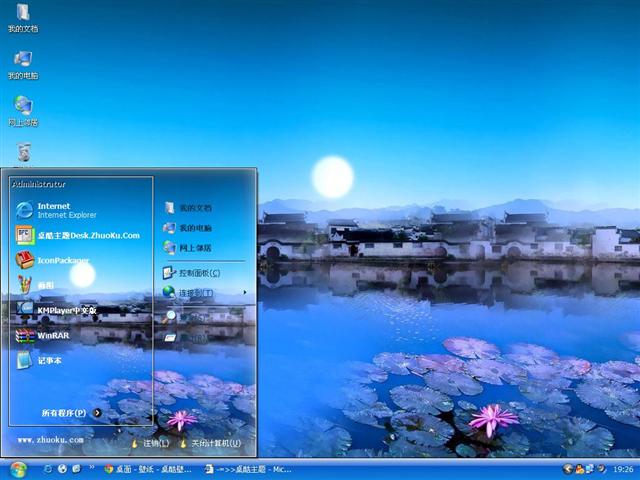This screenshot has width=640, height=480.
Task: Expand hidden system tray icons arrow
Action: [567, 469]
